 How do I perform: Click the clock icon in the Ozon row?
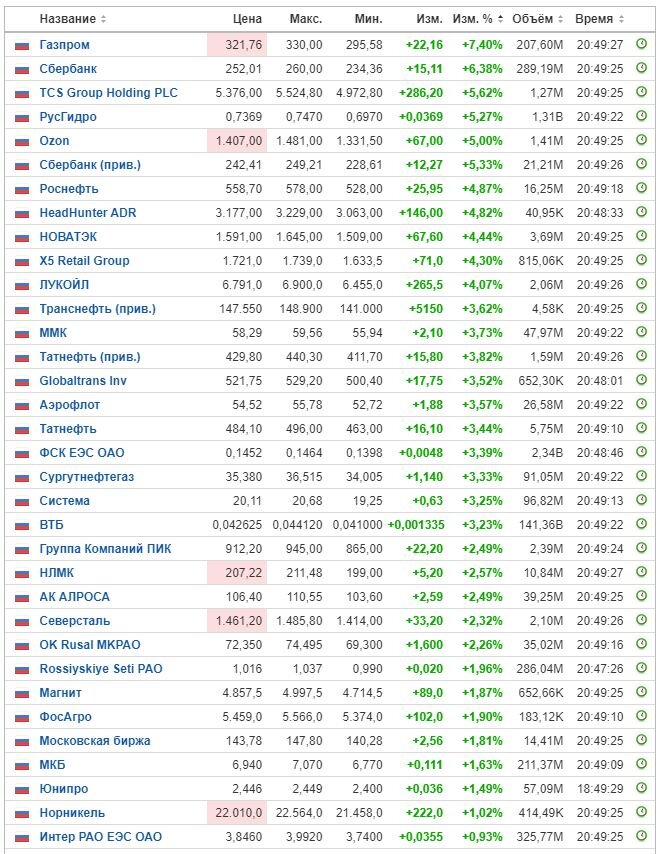pos(641,139)
